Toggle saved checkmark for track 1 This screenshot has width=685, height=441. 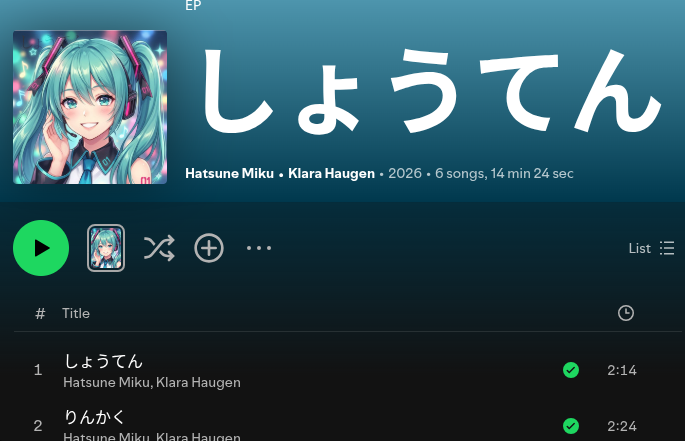[571, 370]
